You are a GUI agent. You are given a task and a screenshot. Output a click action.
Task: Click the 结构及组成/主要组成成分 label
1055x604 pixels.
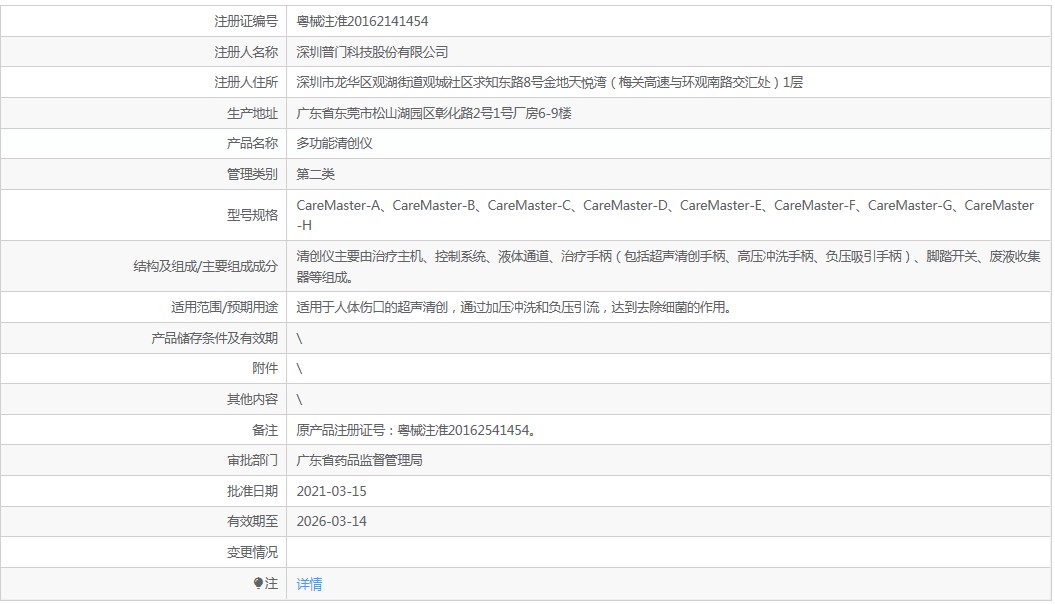tap(205, 266)
